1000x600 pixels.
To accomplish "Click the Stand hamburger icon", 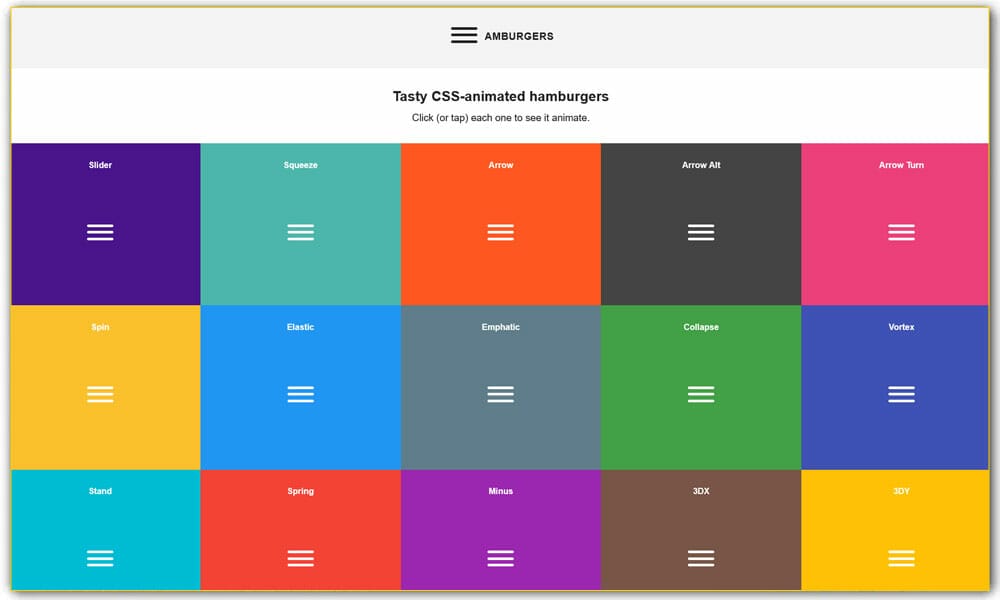I will [100, 558].
